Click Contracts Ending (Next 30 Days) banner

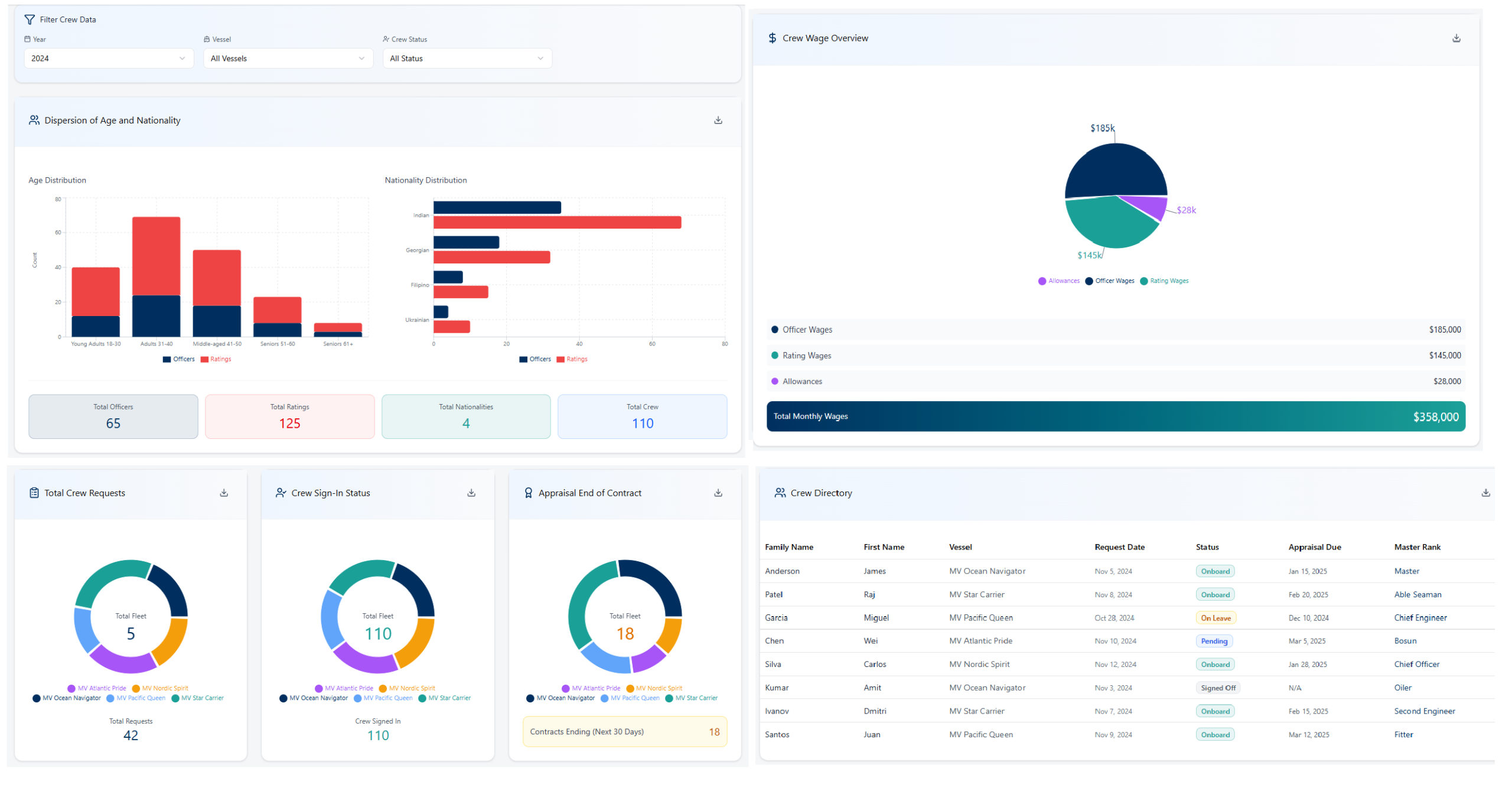pos(624,731)
